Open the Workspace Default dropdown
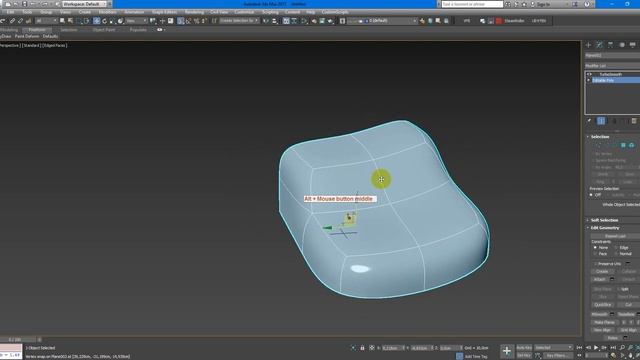 click(x=84, y=4)
